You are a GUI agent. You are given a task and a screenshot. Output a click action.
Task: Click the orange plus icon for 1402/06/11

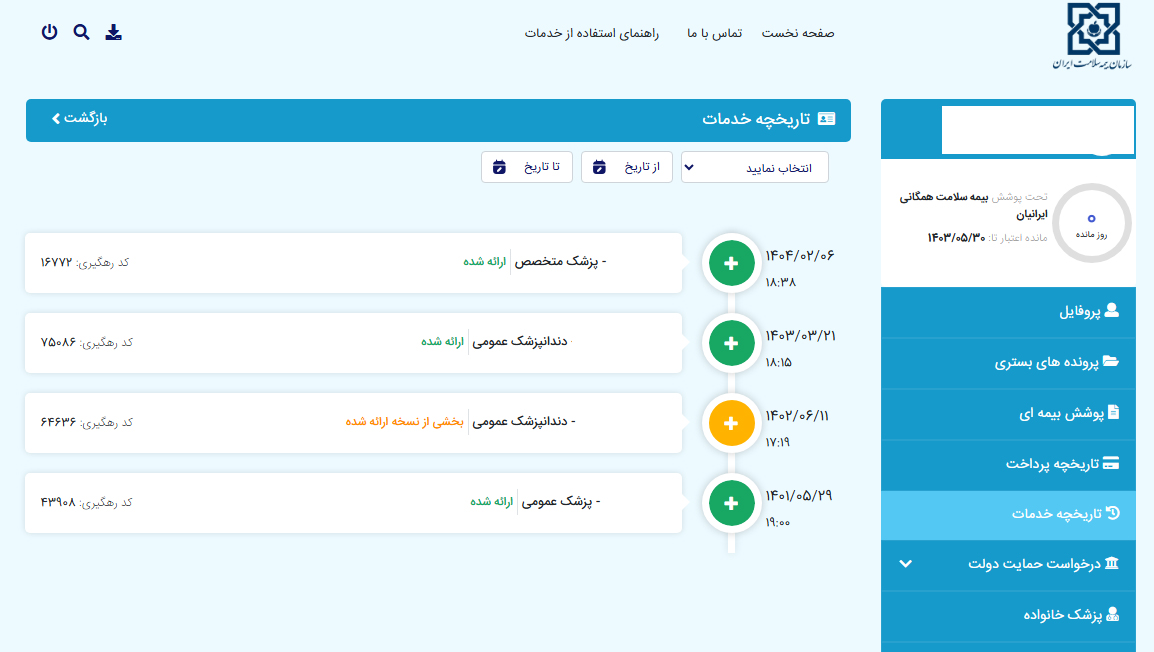(x=731, y=423)
